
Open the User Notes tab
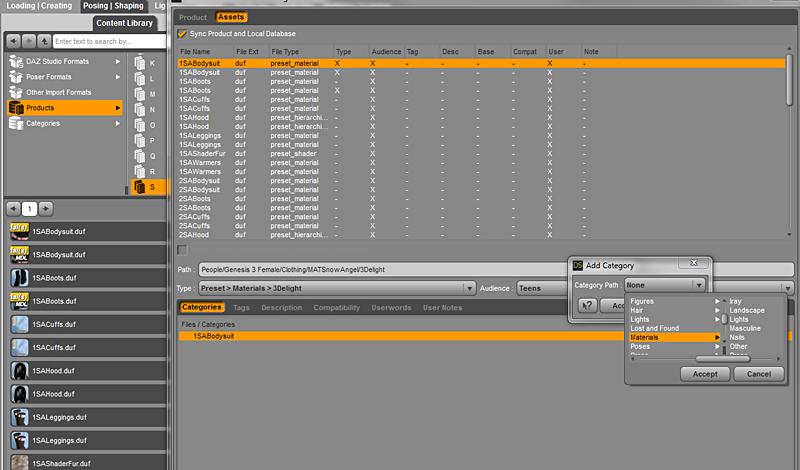(x=442, y=308)
